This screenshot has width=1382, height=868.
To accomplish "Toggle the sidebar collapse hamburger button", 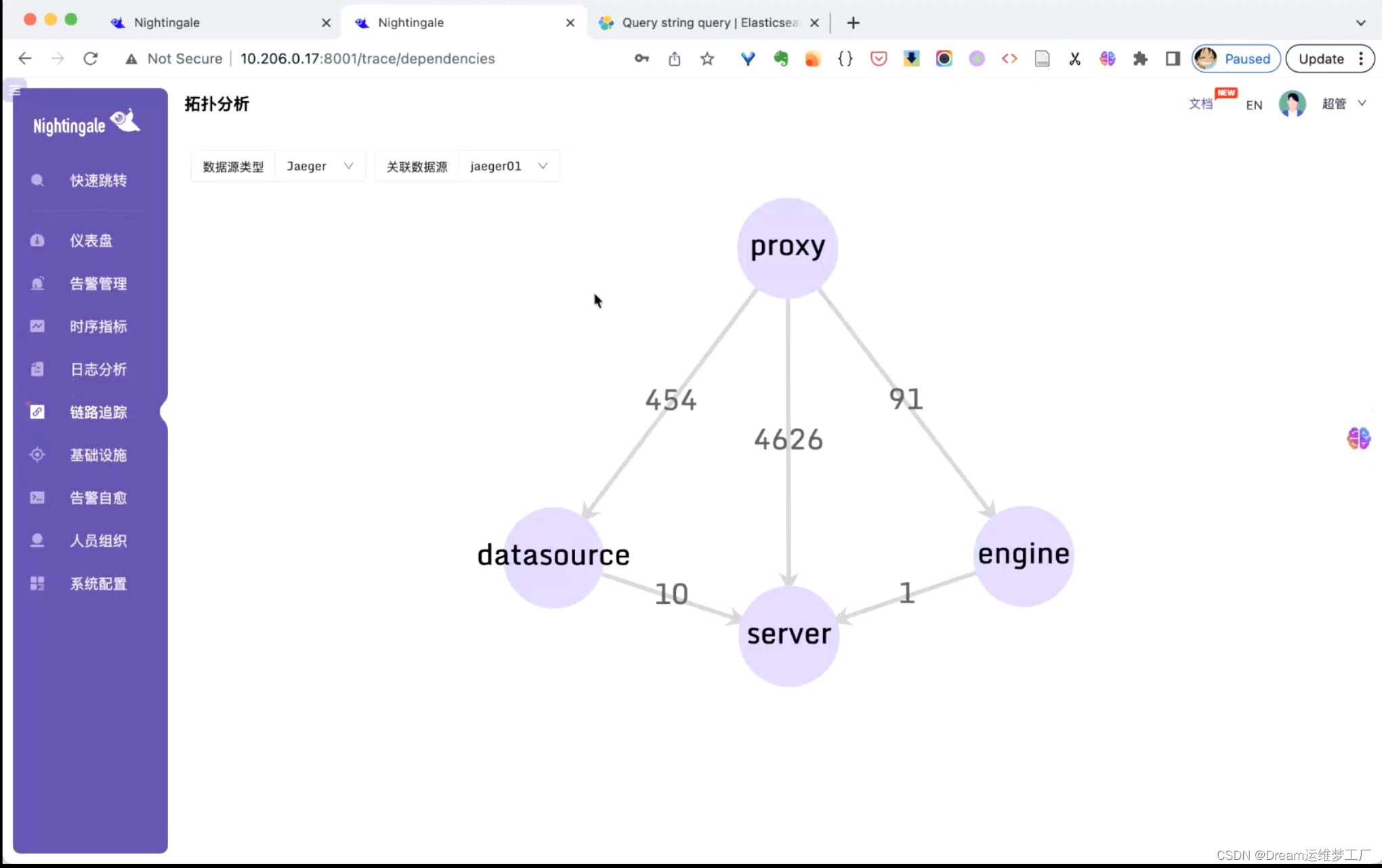I will click(x=15, y=90).
